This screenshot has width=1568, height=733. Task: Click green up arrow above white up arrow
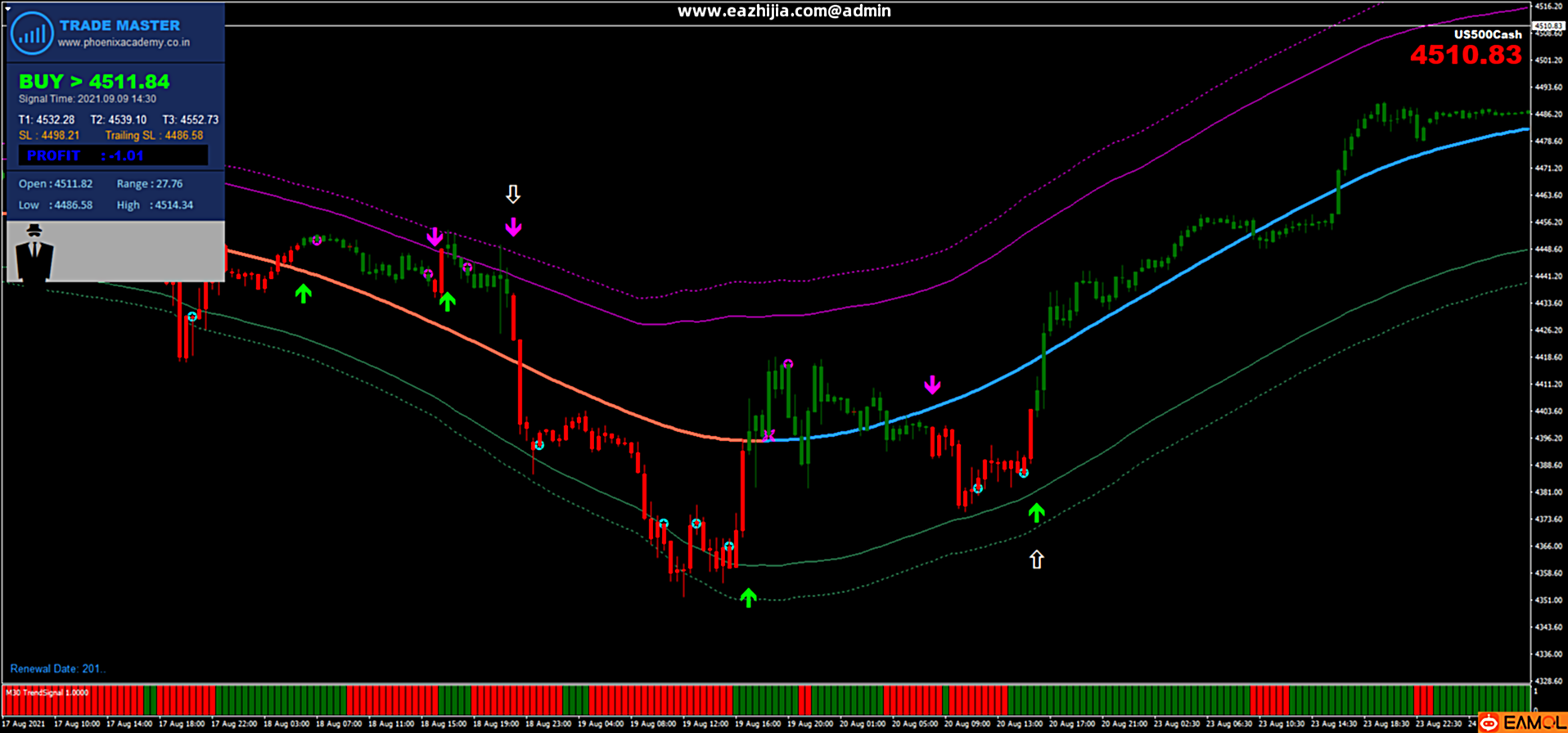(1037, 513)
